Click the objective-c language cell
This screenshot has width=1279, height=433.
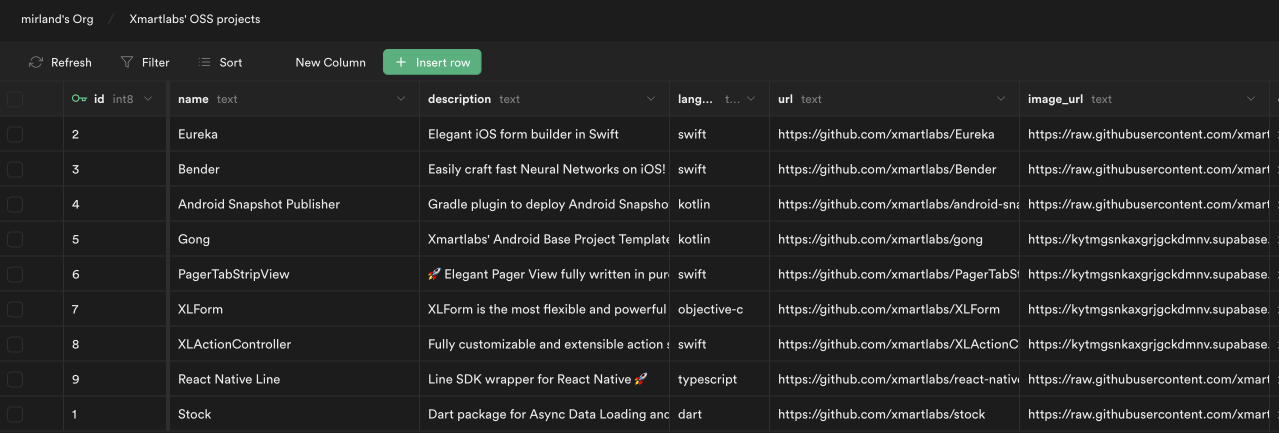point(719,309)
